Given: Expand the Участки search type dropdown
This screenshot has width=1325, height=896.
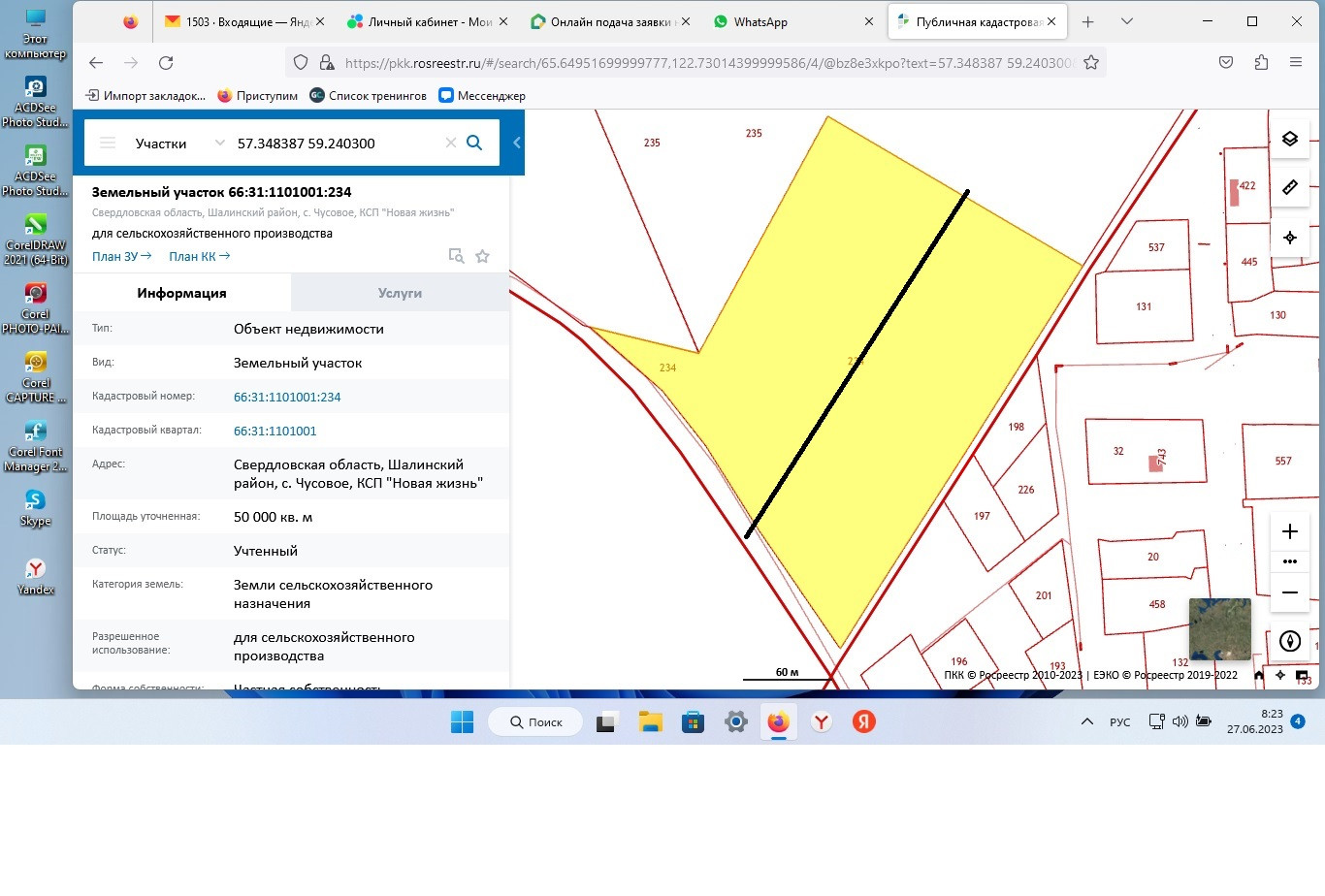Looking at the screenshot, I should [219, 144].
